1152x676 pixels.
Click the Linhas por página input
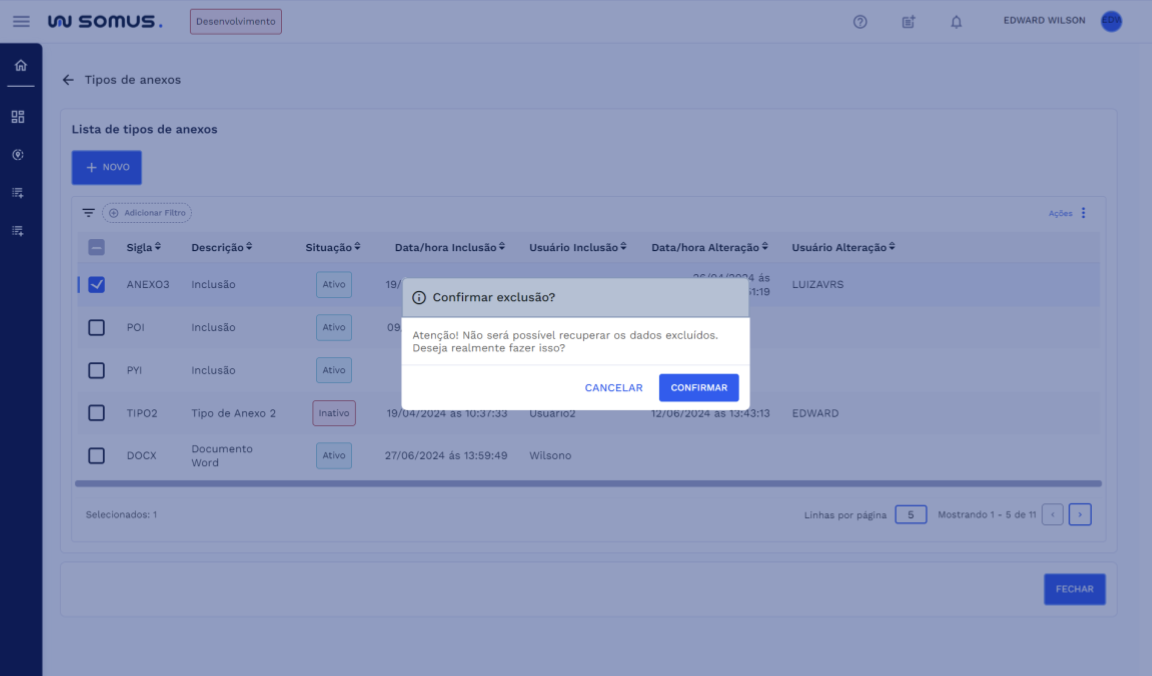910,515
